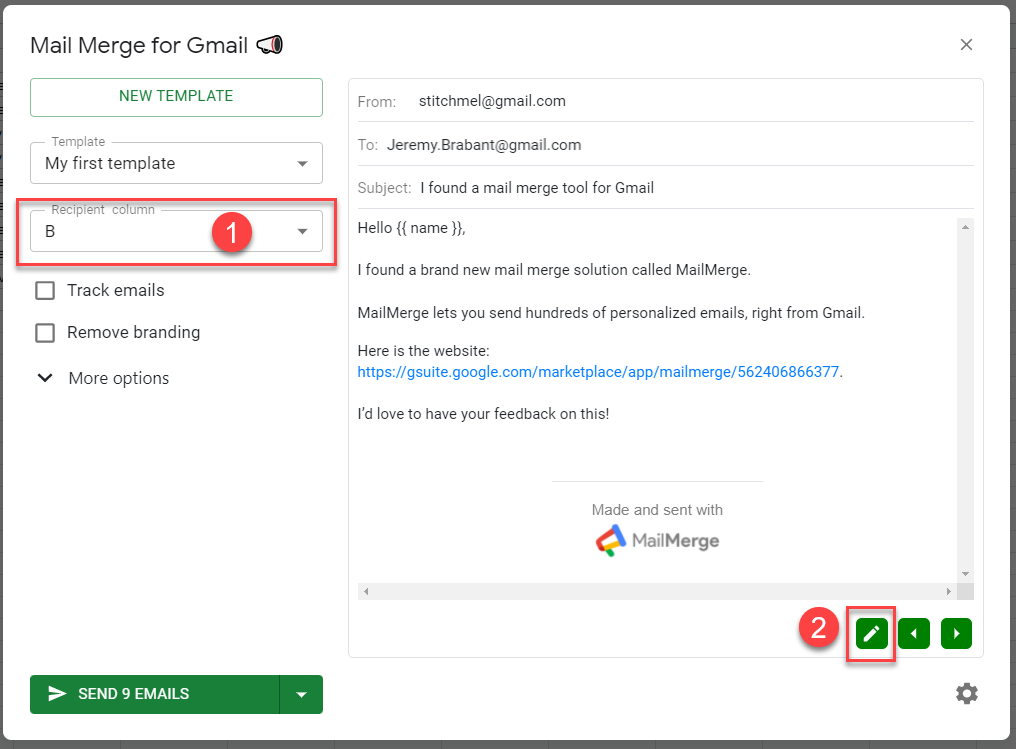Enable the Track emails checkbox

click(x=44, y=290)
